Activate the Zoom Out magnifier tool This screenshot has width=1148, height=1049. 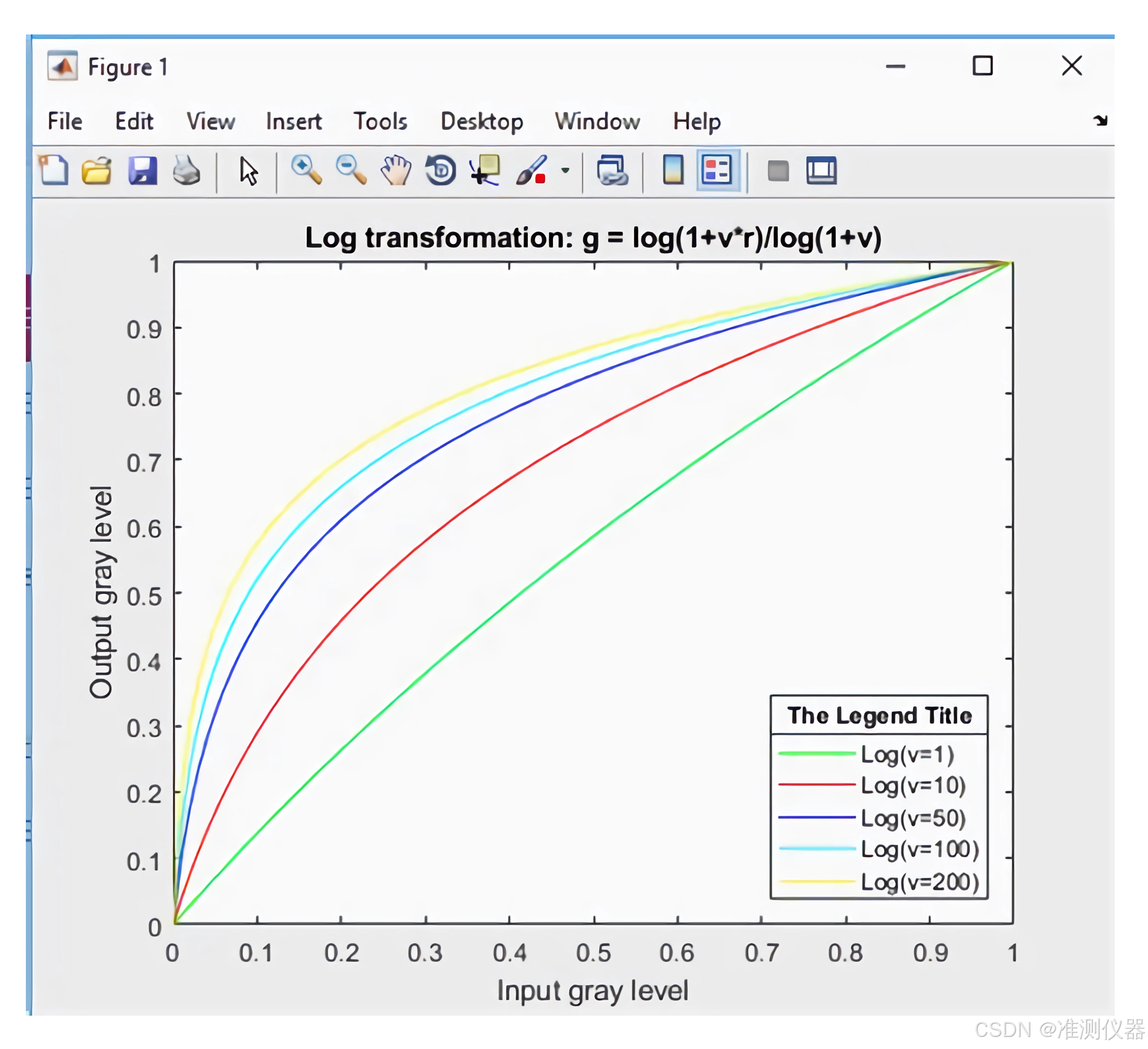point(350,170)
